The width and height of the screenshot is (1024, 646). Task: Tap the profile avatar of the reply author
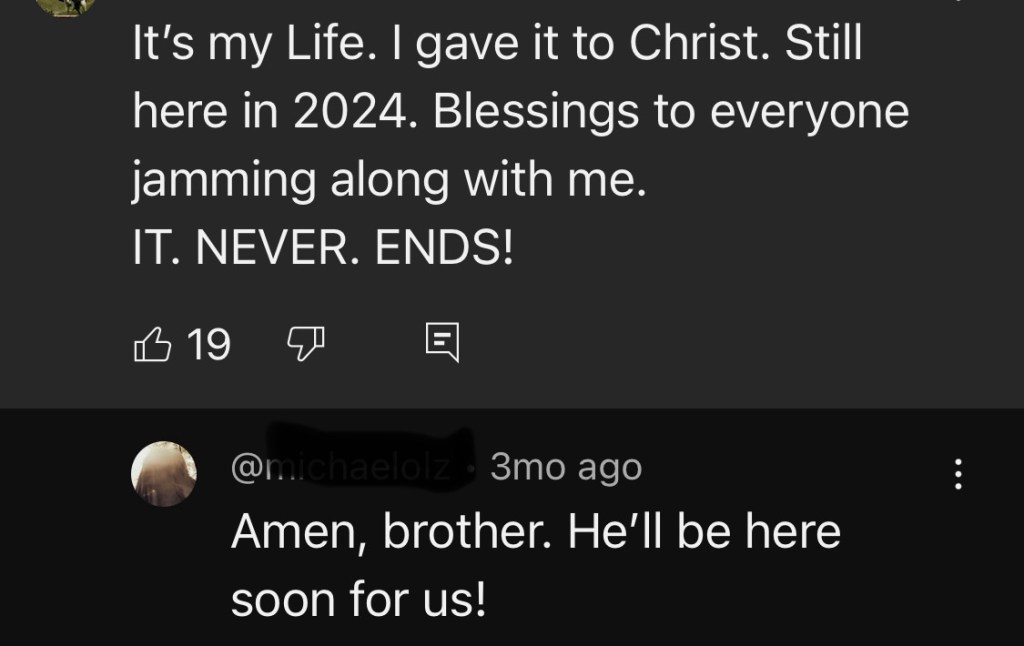(x=164, y=473)
